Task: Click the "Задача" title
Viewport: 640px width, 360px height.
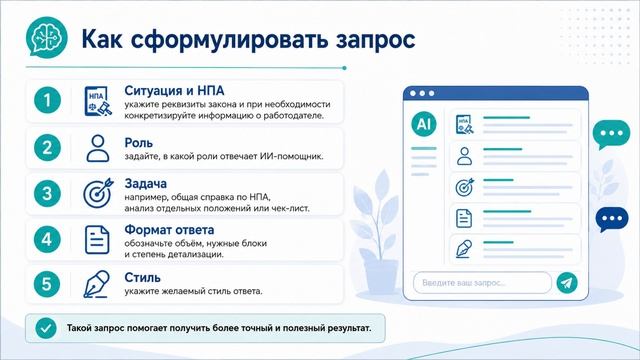Action: (145, 184)
